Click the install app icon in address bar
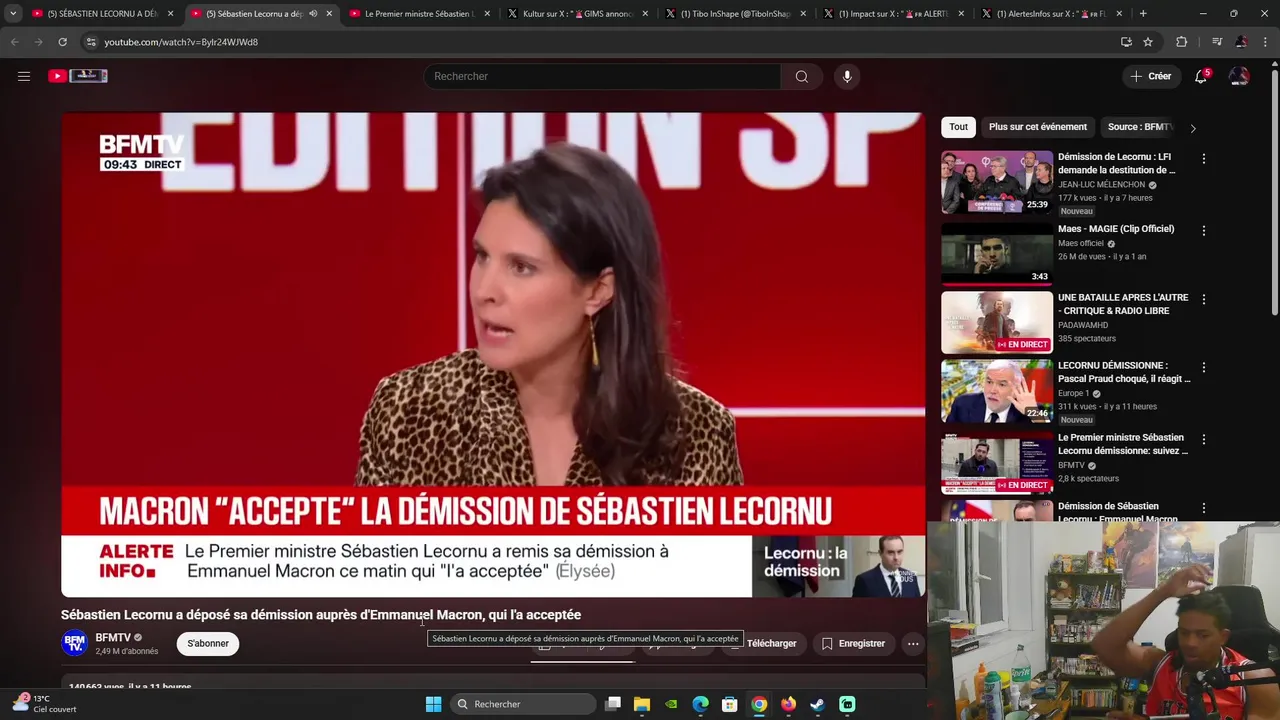The height and width of the screenshot is (720, 1280). (x=1126, y=42)
